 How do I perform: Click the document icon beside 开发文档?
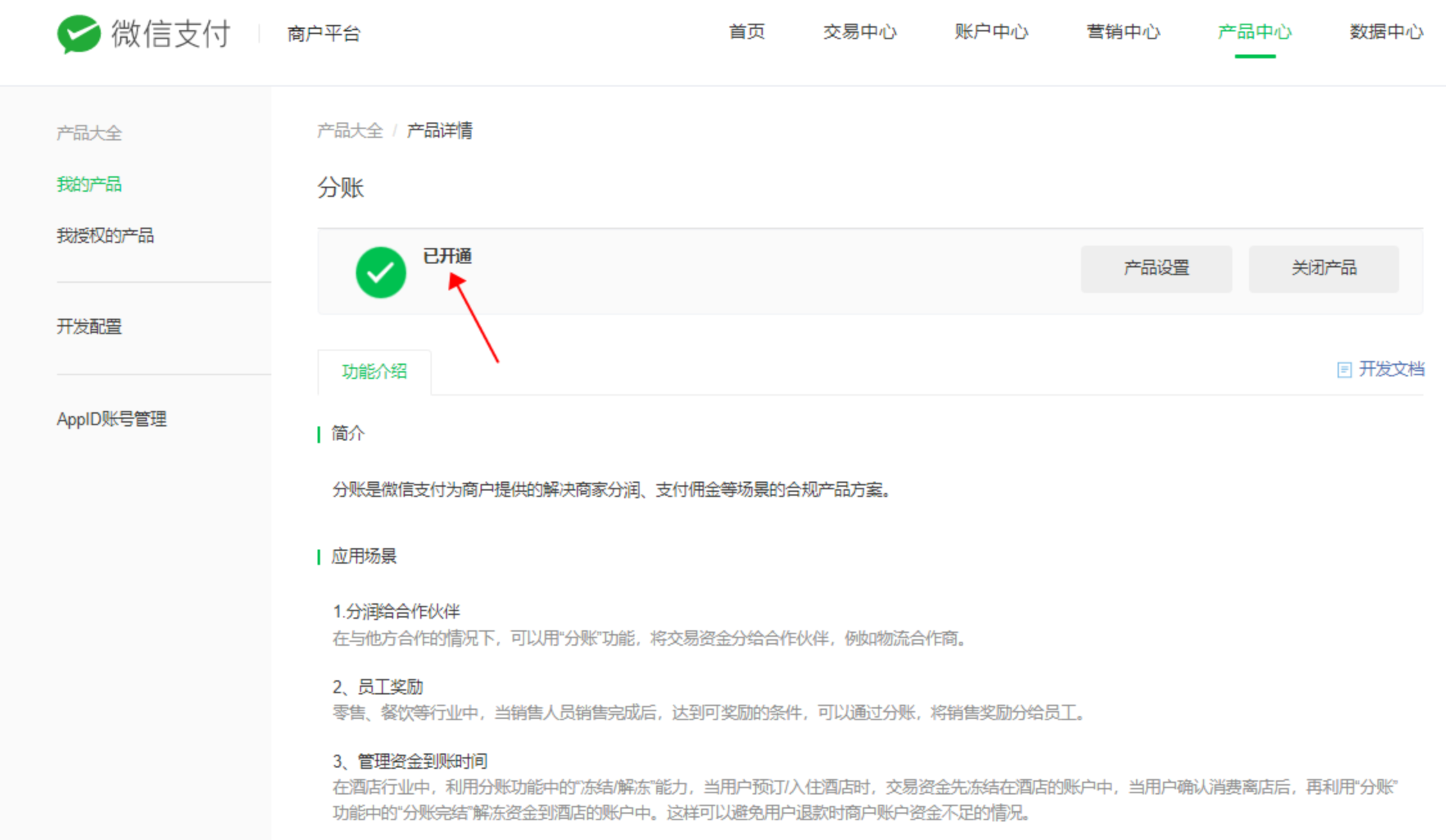pyautogui.click(x=1344, y=370)
